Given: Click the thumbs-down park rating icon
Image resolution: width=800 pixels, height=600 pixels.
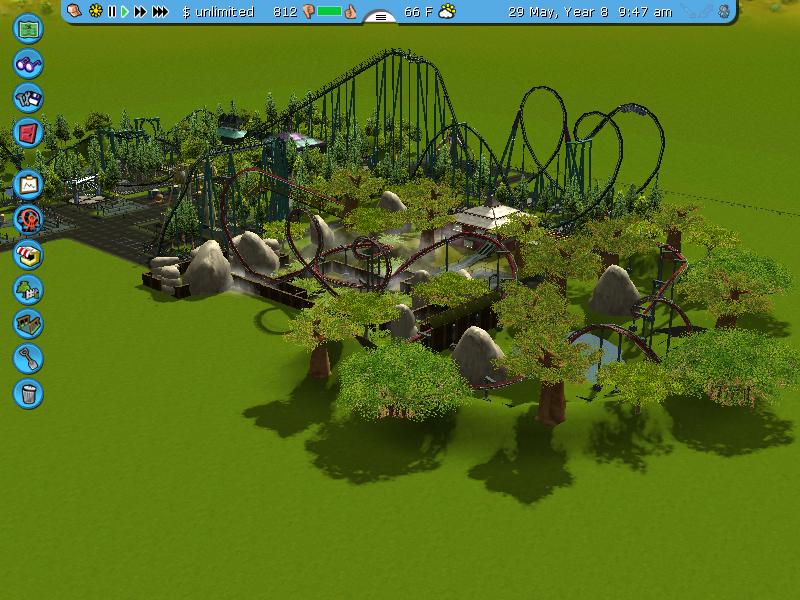Looking at the screenshot, I should (x=308, y=11).
